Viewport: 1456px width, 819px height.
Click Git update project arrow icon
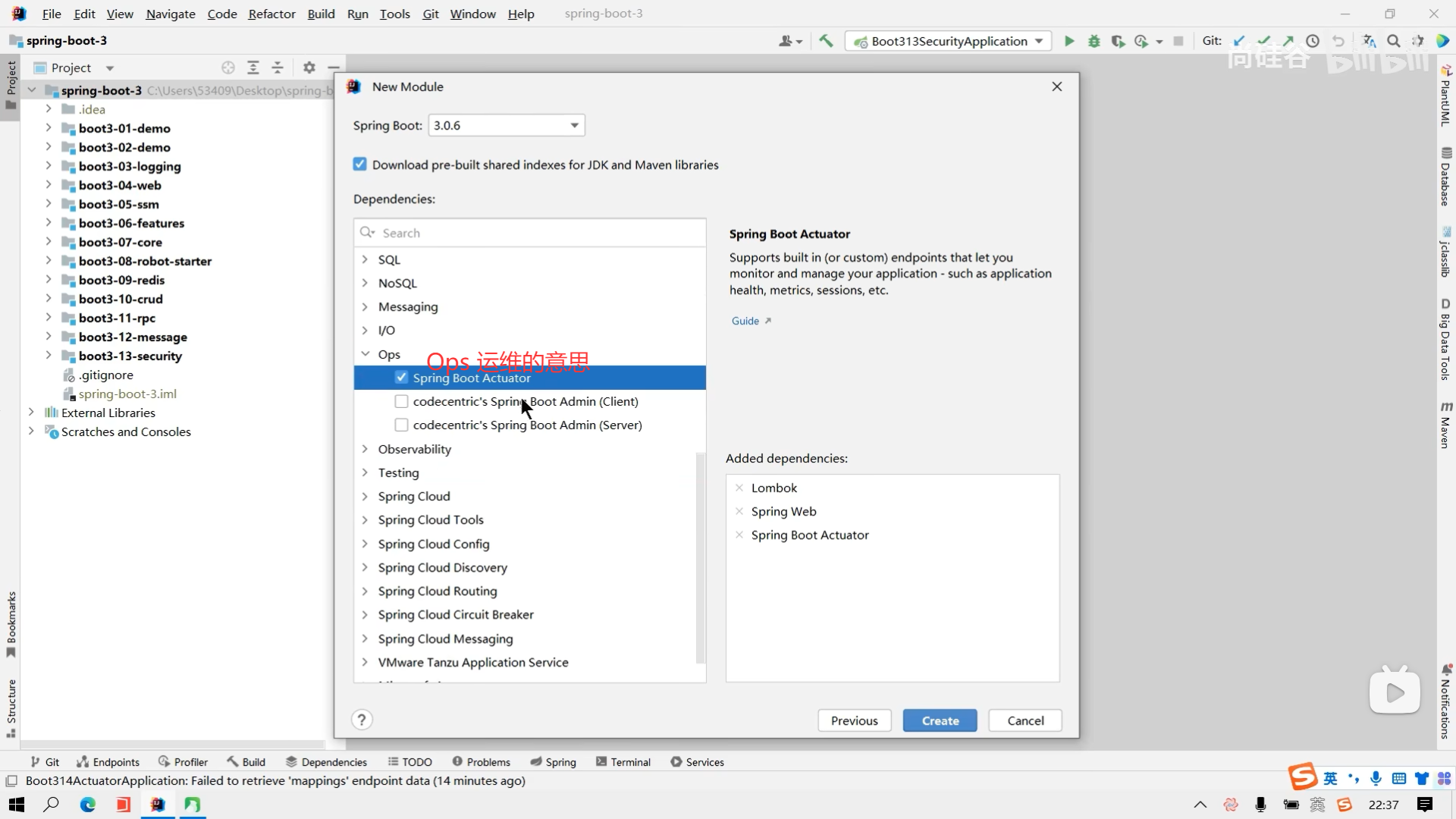[1239, 41]
